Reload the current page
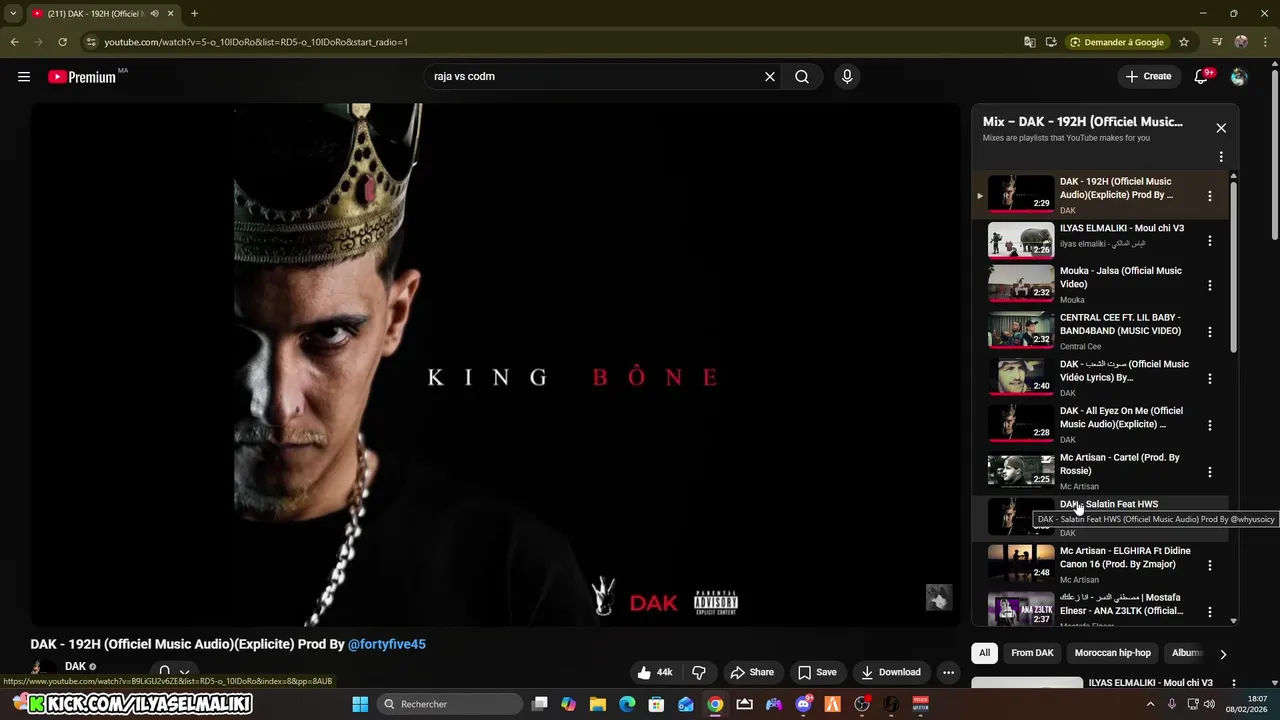 [x=62, y=42]
